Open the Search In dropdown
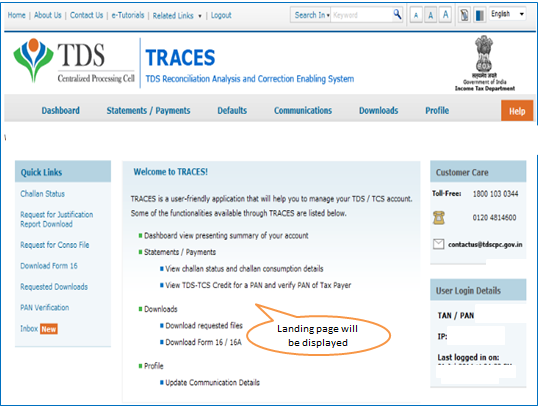The image size is (538, 410). click(312, 15)
